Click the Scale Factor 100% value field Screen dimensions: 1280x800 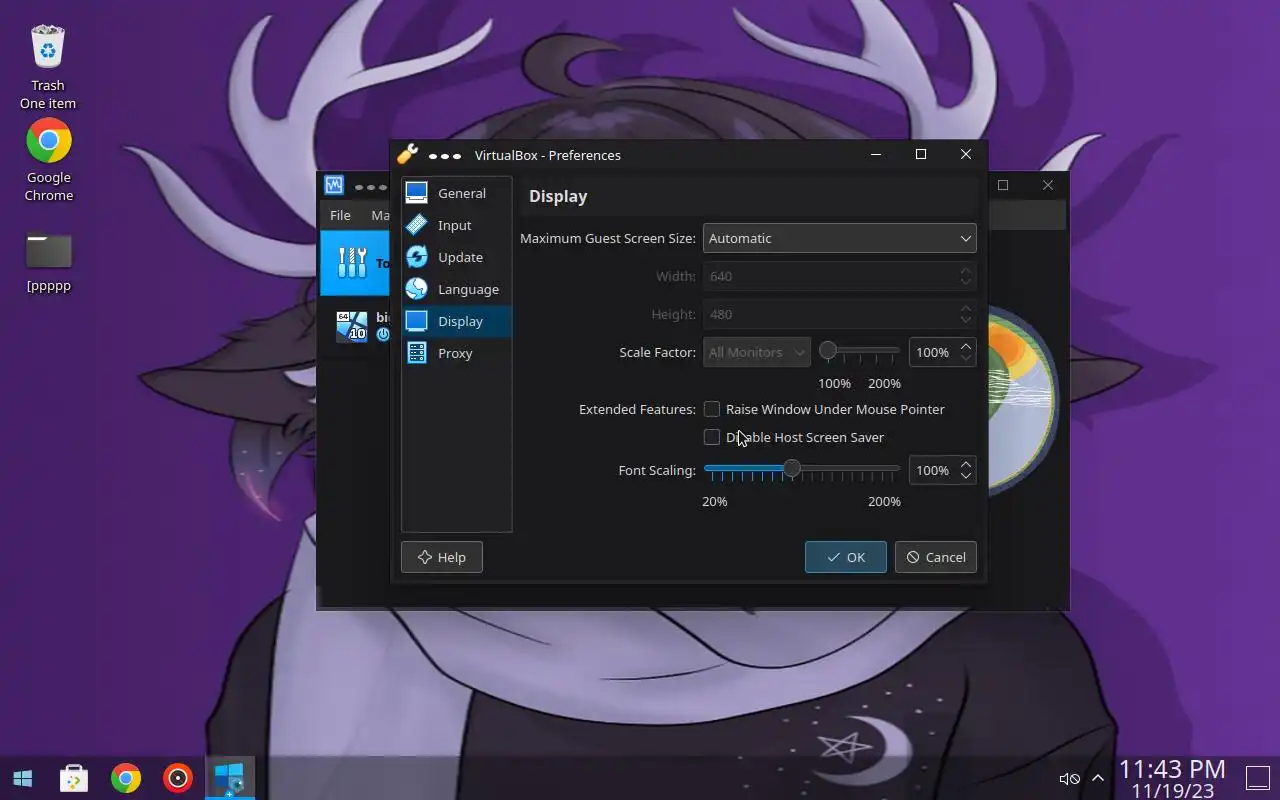pos(932,352)
